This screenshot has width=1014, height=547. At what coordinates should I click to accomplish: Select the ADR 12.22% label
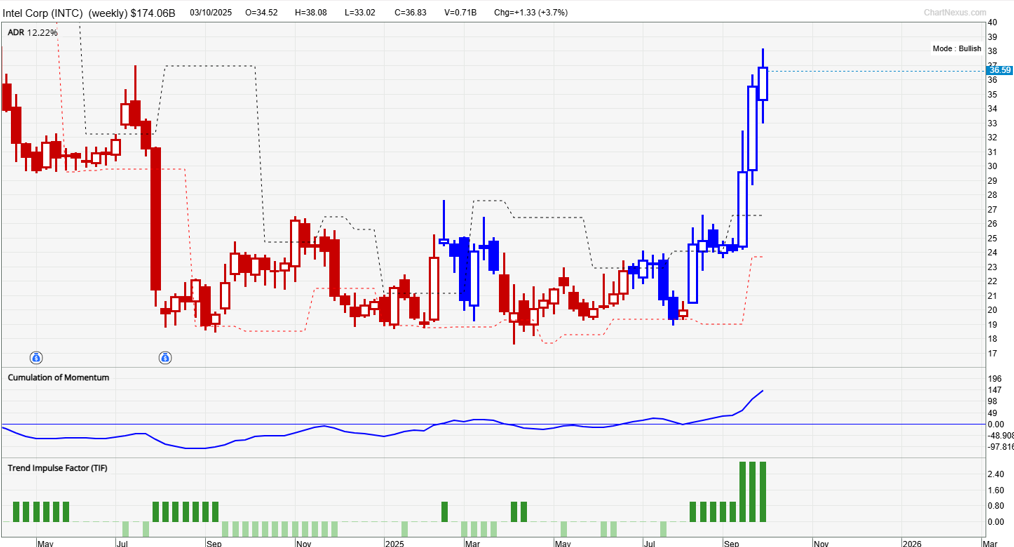pos(33,33)
